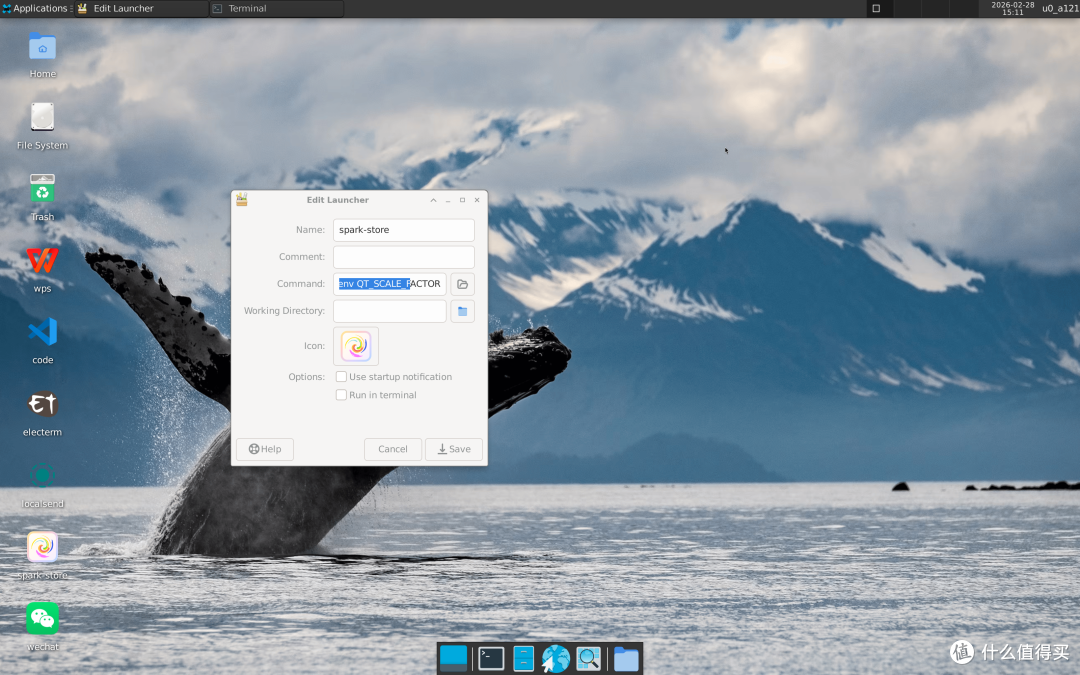Save the launcher changes
The height and width of the screenshot is (675, 1080).
tap(454, 449)
